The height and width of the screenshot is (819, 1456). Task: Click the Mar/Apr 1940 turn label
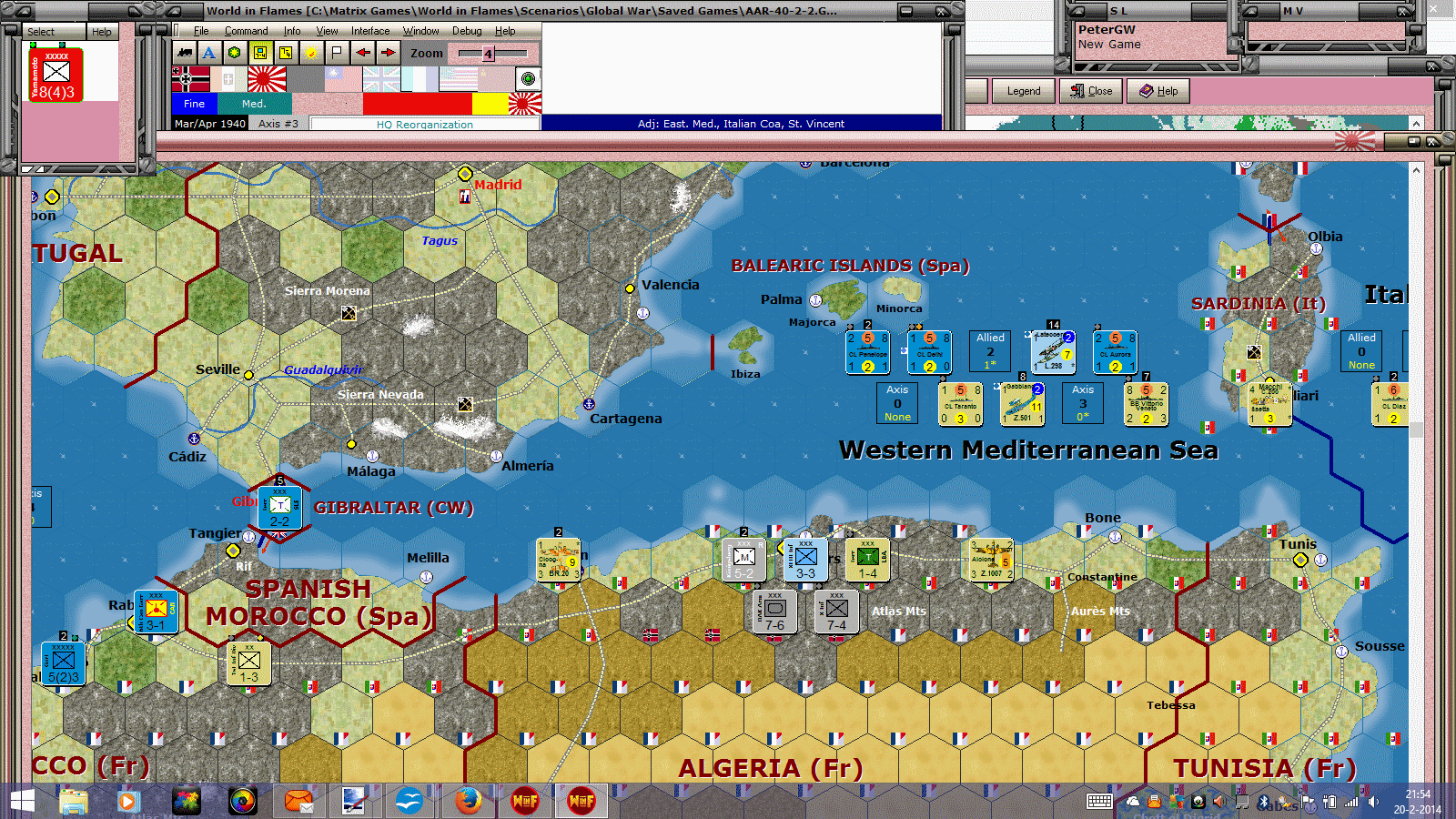[x=210, y=124]
